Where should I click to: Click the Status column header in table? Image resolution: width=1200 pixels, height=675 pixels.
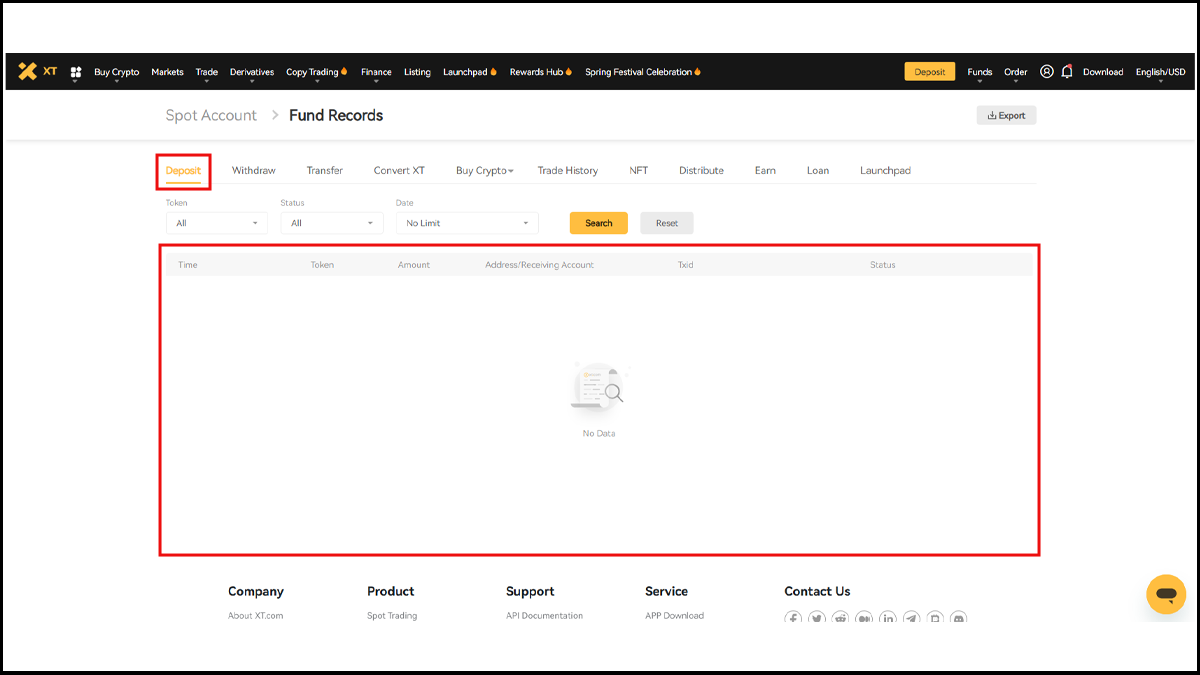[x=883, y=265]
